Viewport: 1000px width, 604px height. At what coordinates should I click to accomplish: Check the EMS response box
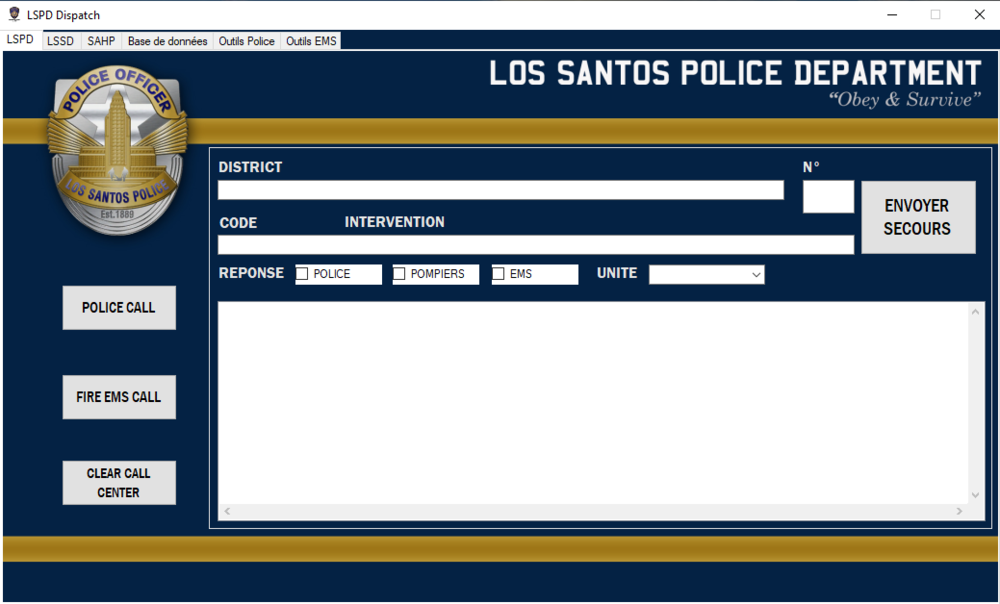tap(498, 273)
